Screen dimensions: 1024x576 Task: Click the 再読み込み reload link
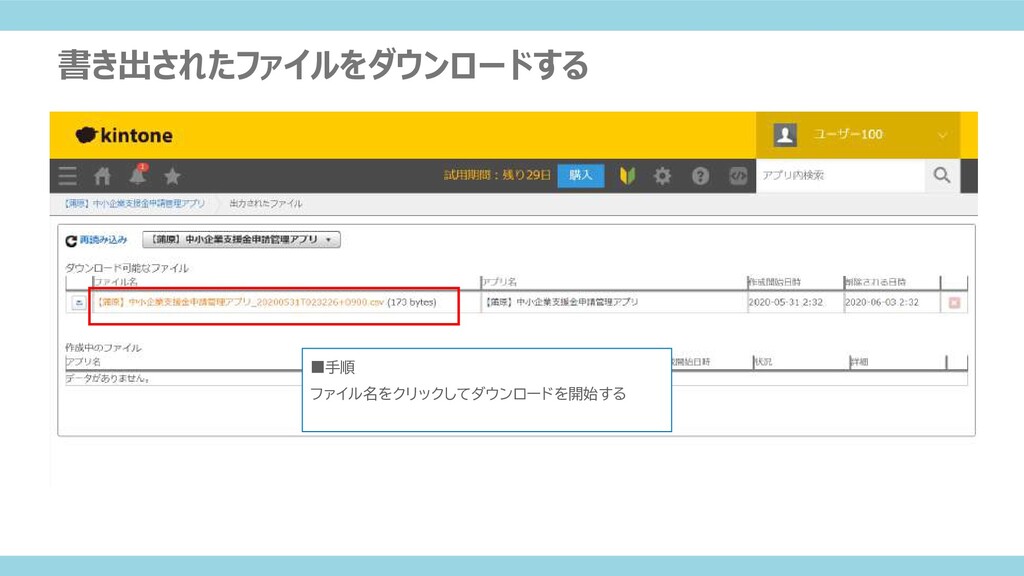pyautogui.click(x=103, y=240)
